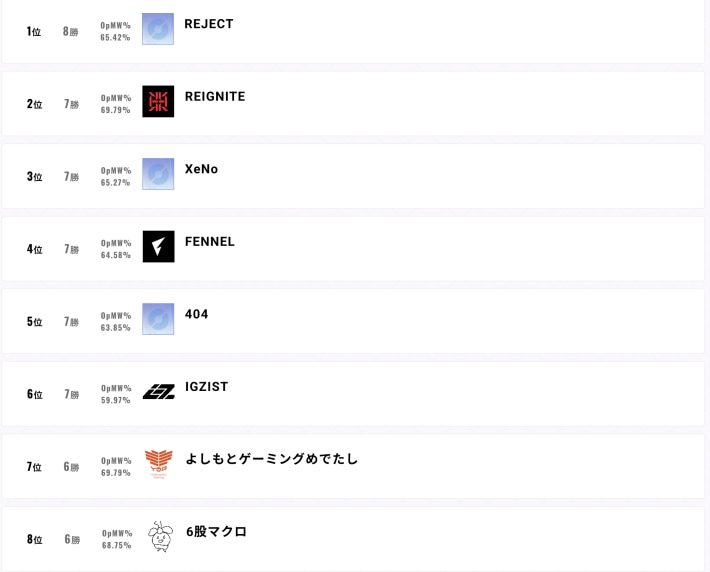Screen dimensions: 710x572
Task: Click the REIGNITE red team logo
Action: [158, 101]
